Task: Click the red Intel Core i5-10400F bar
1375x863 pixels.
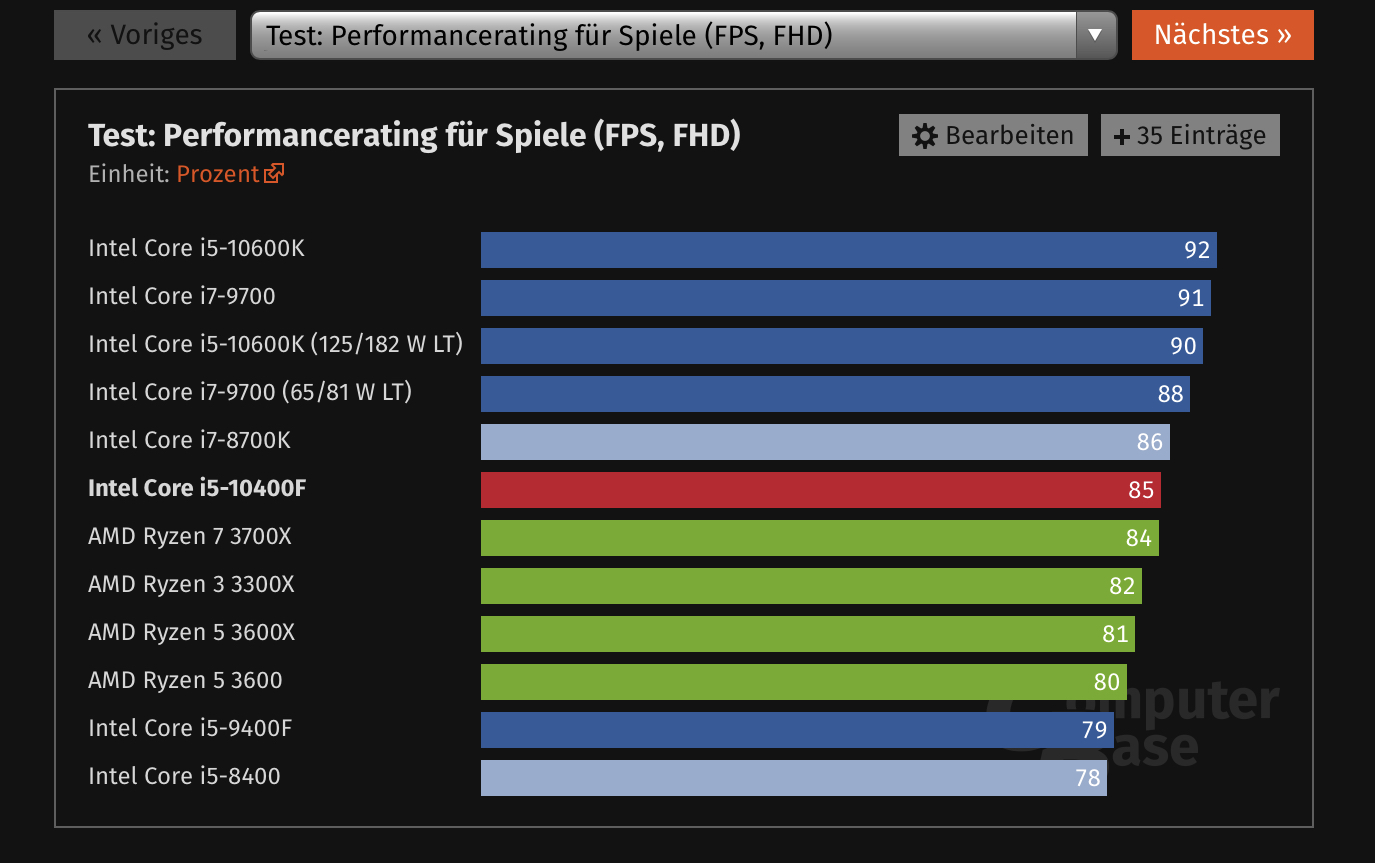Action: [820, 490]
